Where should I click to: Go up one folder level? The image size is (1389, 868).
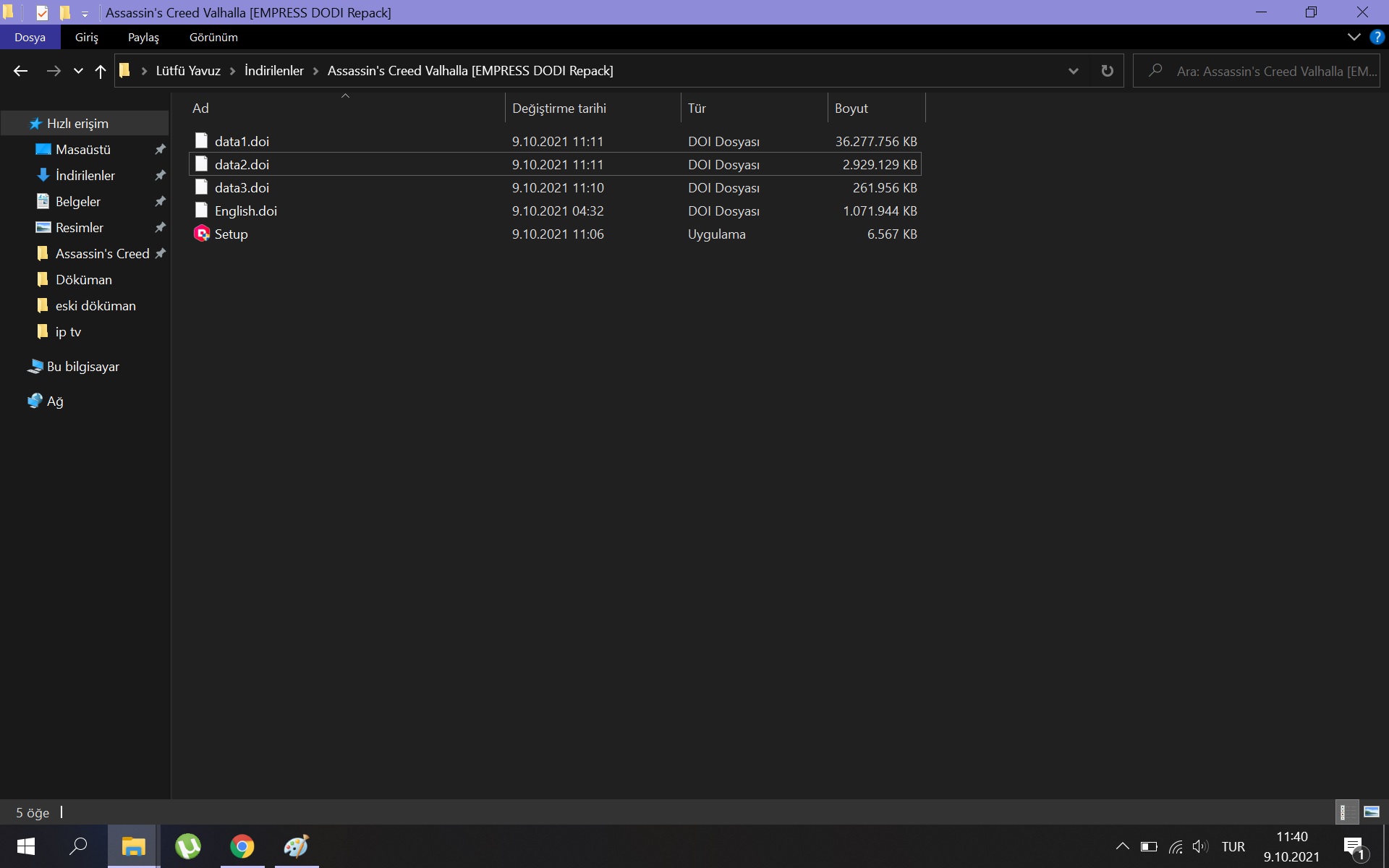(x=101, y=71)
